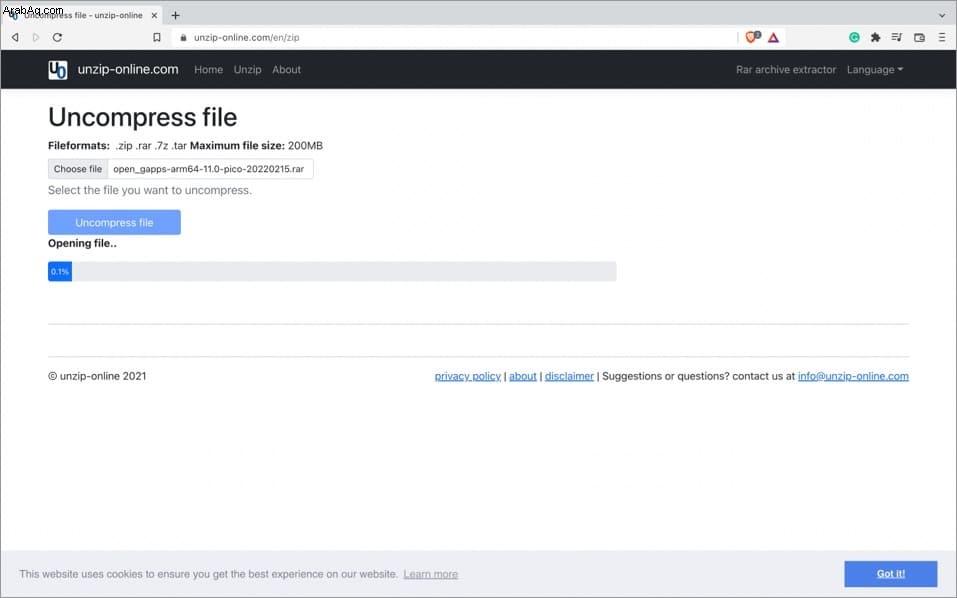Dismiss cookies with Got it! button
Screen dimensions: 957x598
pos(890,574)
